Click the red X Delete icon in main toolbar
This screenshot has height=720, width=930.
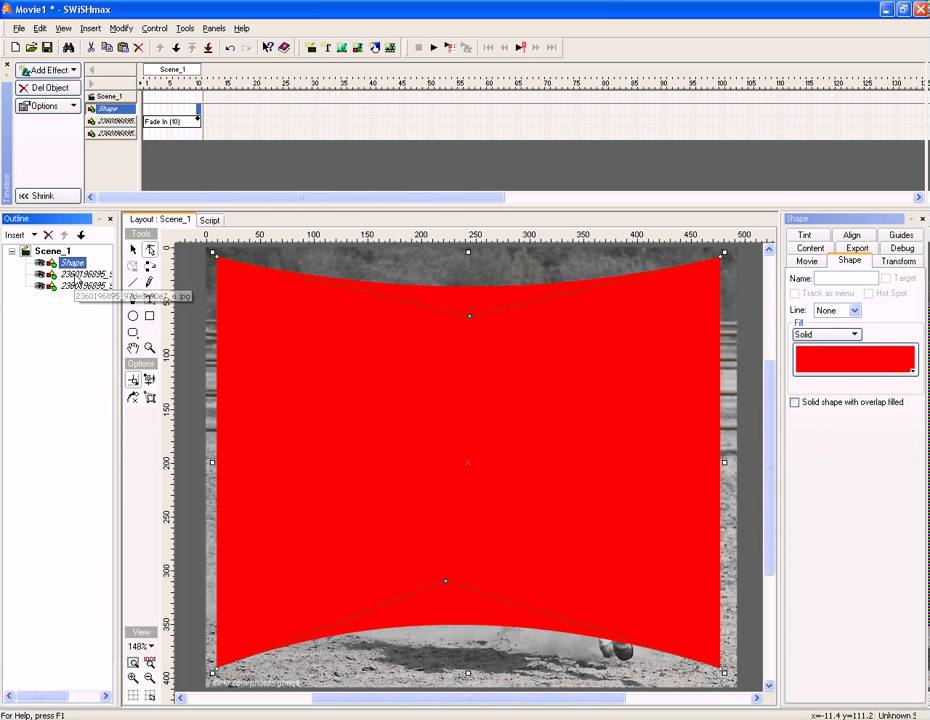click(x=138, y=47)
